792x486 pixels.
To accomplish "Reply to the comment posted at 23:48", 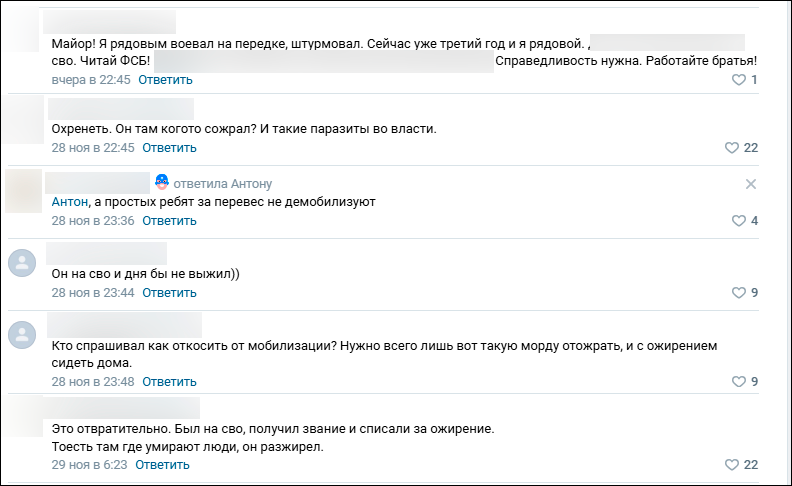I will pos(169,381).
